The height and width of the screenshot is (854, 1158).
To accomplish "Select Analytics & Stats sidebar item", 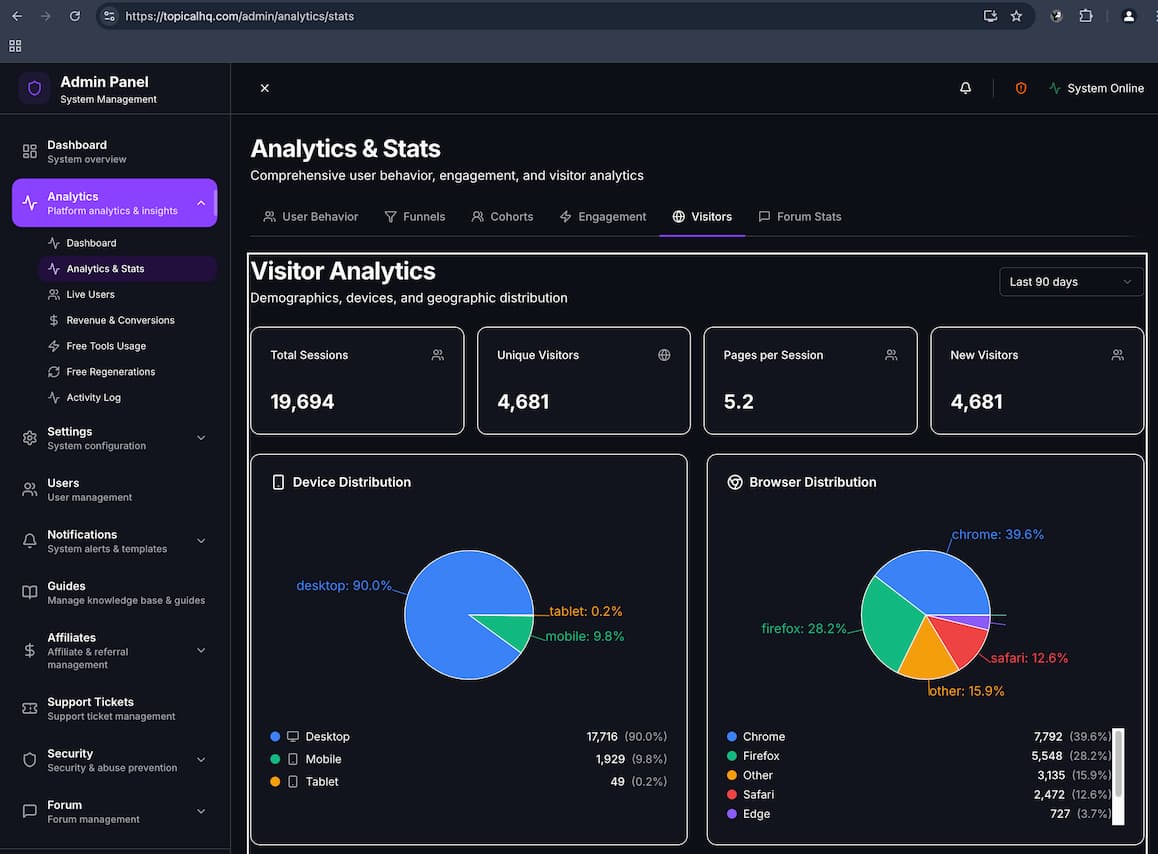I will pos(127,269).
